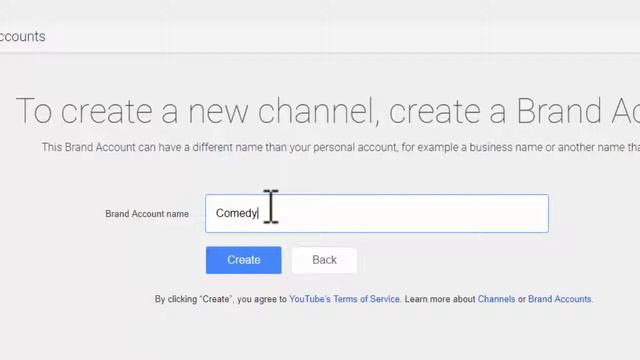Click the Brand Account name input field
640x360 pixels.
[x=377, y=213]
